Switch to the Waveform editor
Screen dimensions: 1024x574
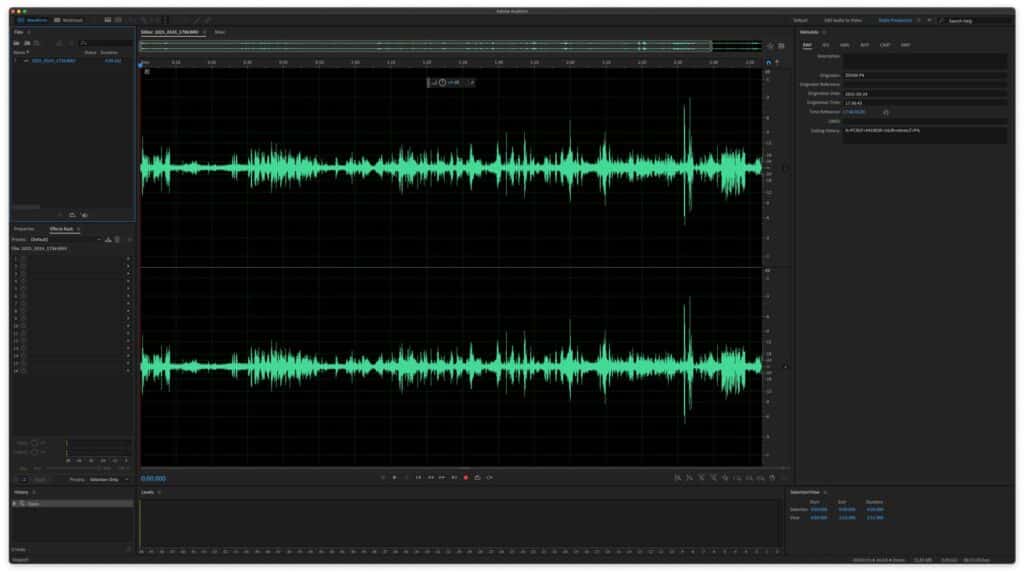point(33,20)
